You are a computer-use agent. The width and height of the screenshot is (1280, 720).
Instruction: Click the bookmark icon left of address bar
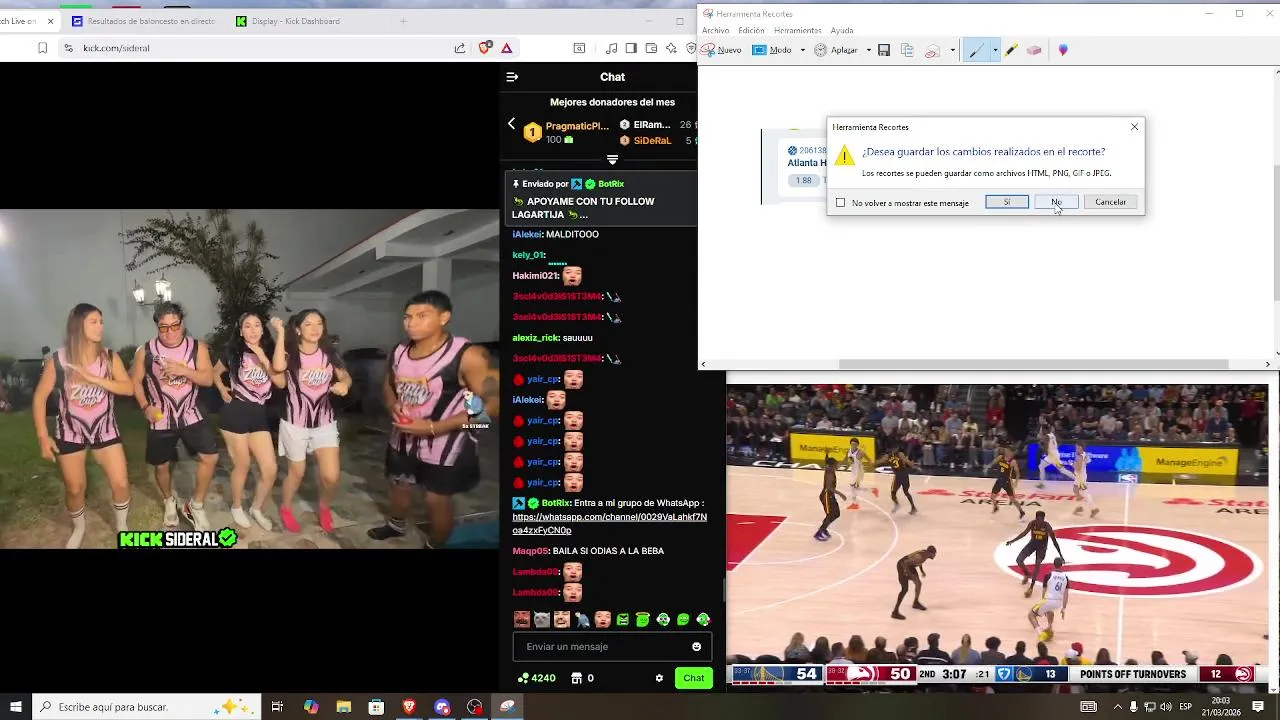(42, 48)
